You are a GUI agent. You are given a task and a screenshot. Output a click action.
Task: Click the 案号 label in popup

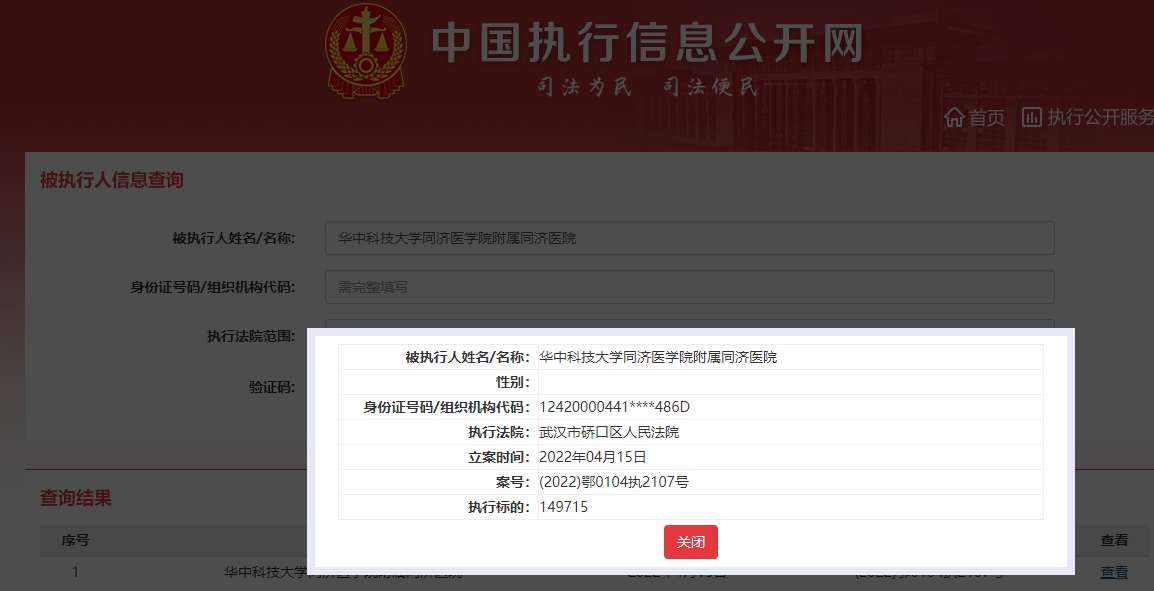pos(513,482)
